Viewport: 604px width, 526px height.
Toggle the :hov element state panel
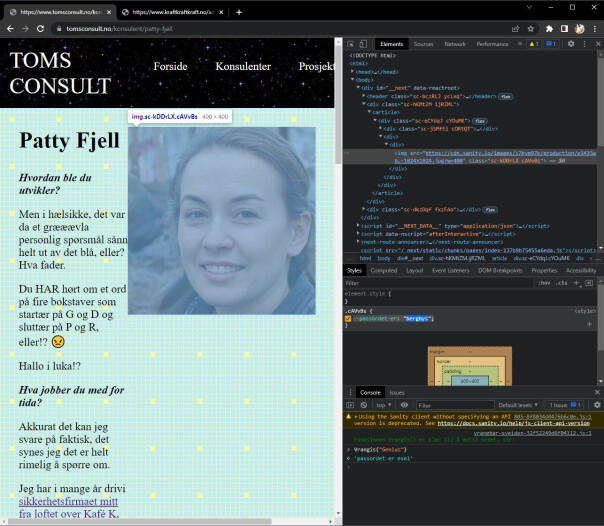(x=544, y=283)
